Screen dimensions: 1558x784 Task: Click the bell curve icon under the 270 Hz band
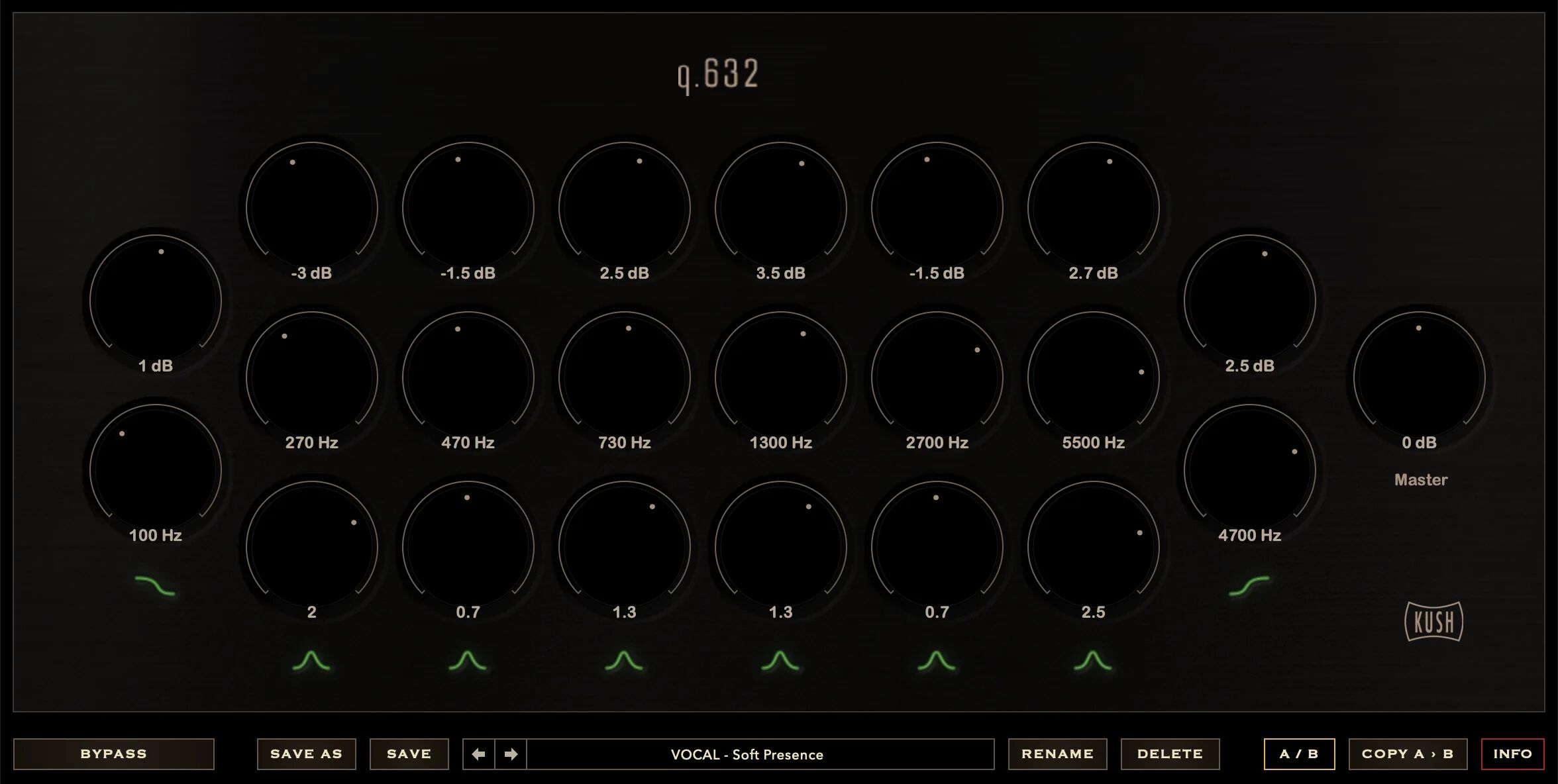coord(311,662)
